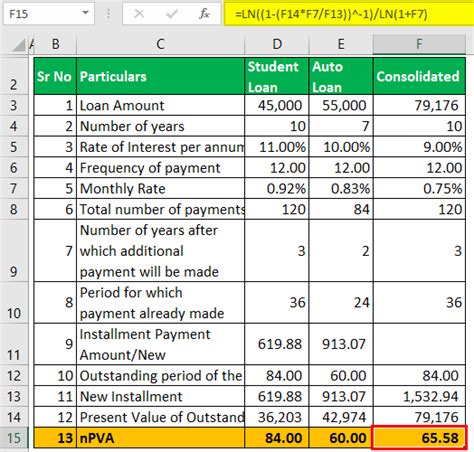Select the Consolidated nPVA cell 65.58

419,438
